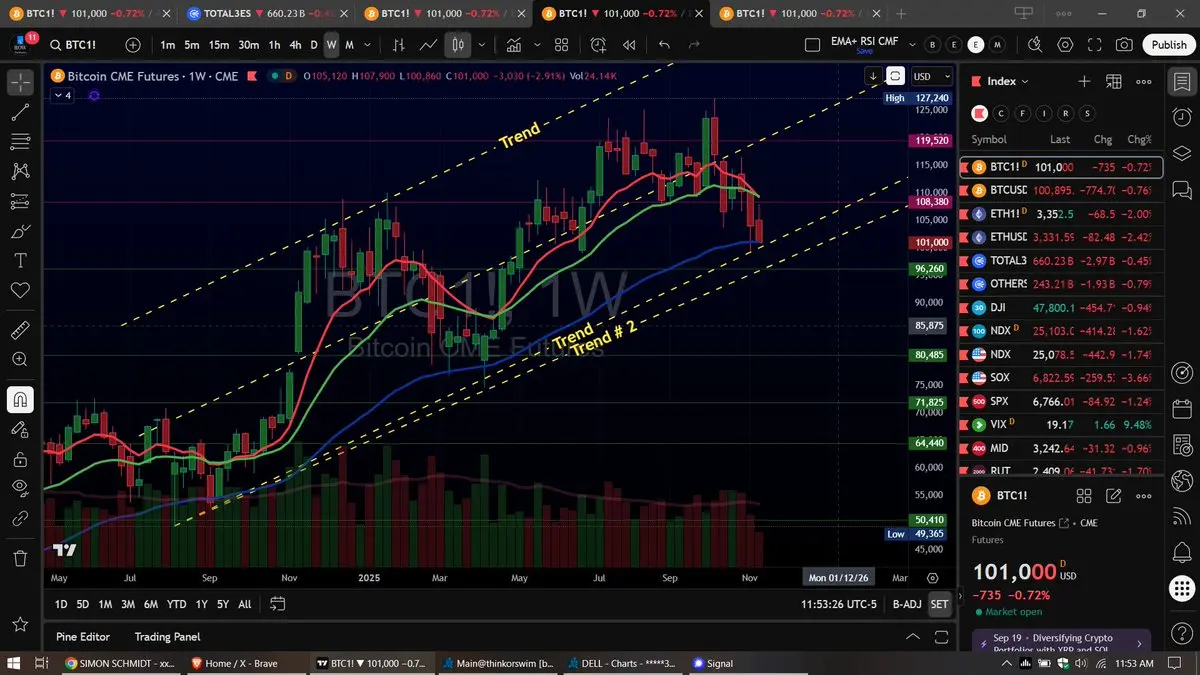This screenshot has width=1200, height=675.
Task: Expand the Index watchlist dropdown
Action: click(1008, 81)
